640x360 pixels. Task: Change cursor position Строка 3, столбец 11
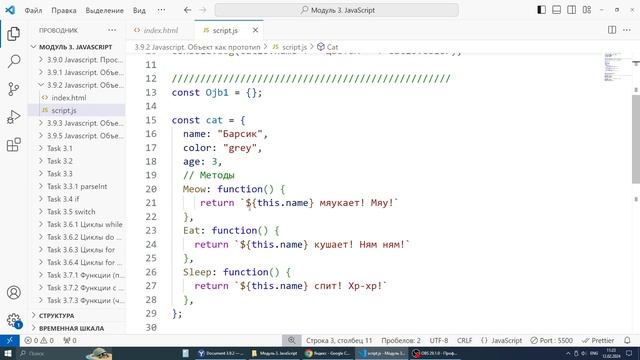pos(339,340)
